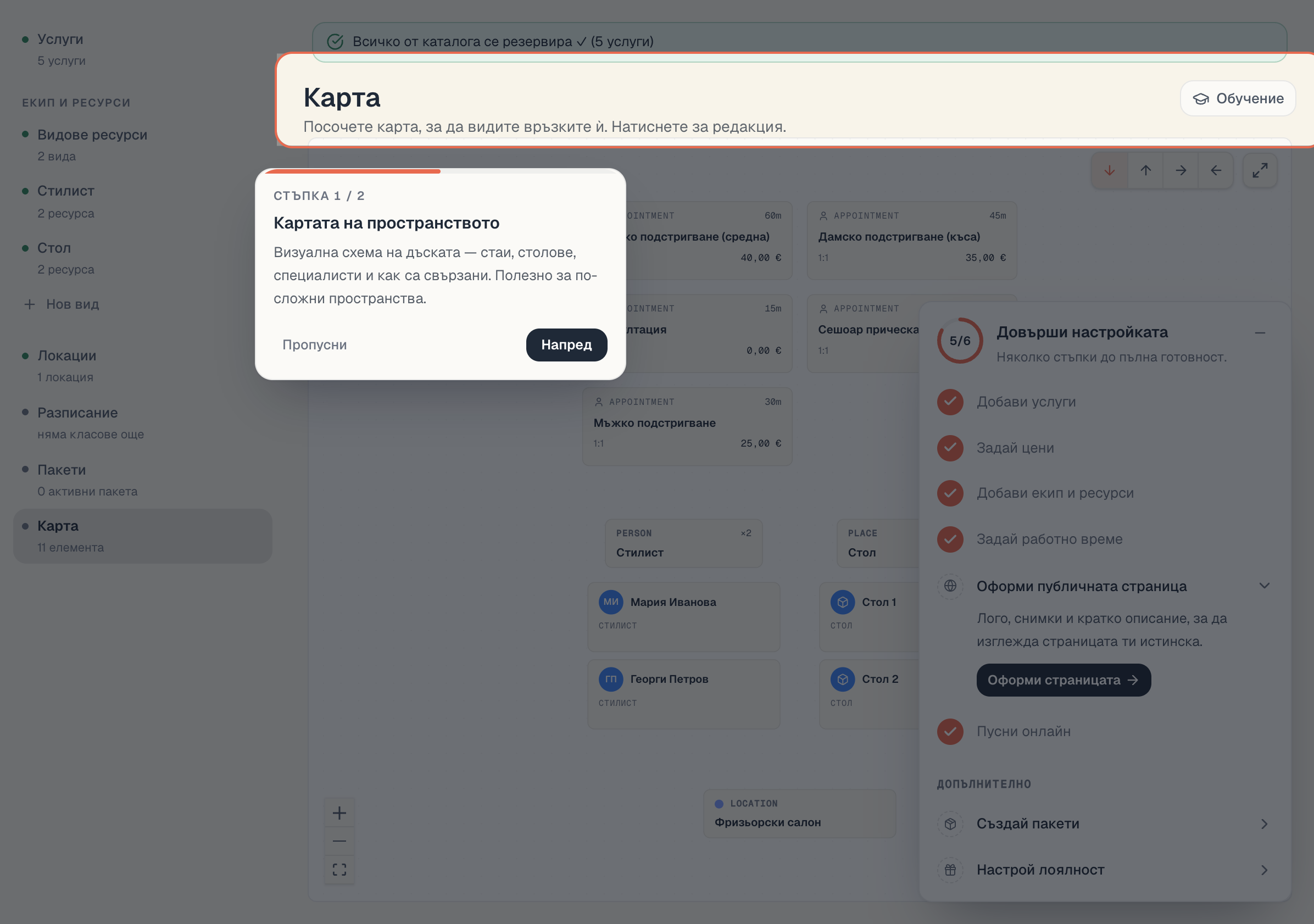Open Пакети in the sidebar
Screen dimensions: 1314x924
[x=142, y=480]
